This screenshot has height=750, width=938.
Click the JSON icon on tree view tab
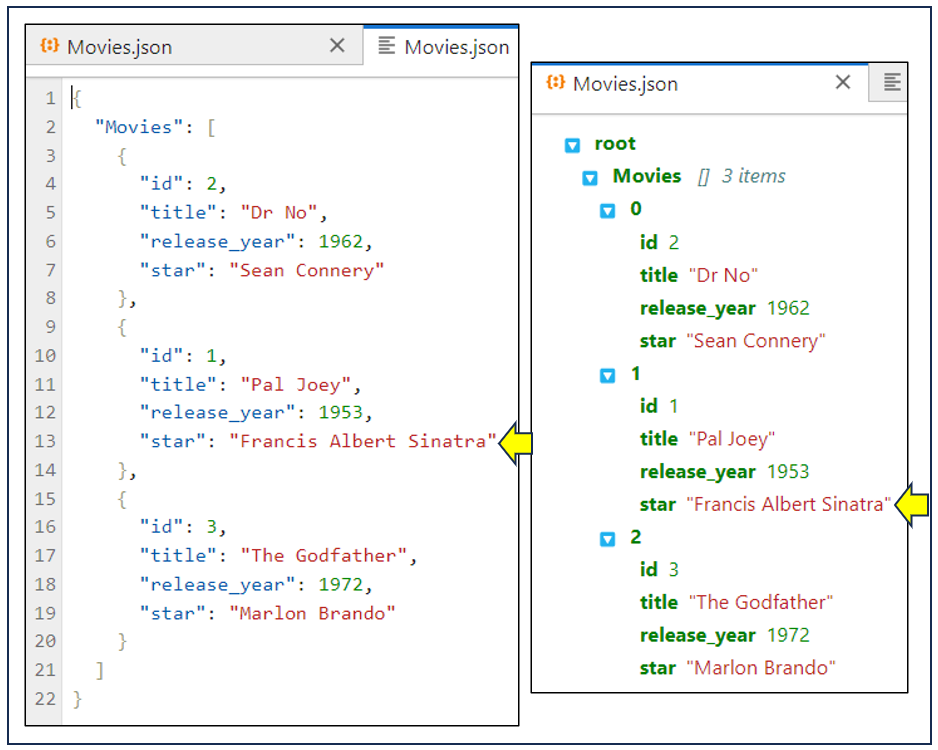pyautogui.click(x=555, y=83)
